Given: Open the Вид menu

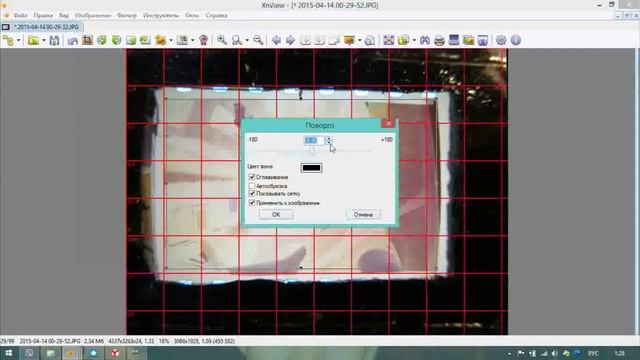Looking at the screenshot, I should coord(64,16).
